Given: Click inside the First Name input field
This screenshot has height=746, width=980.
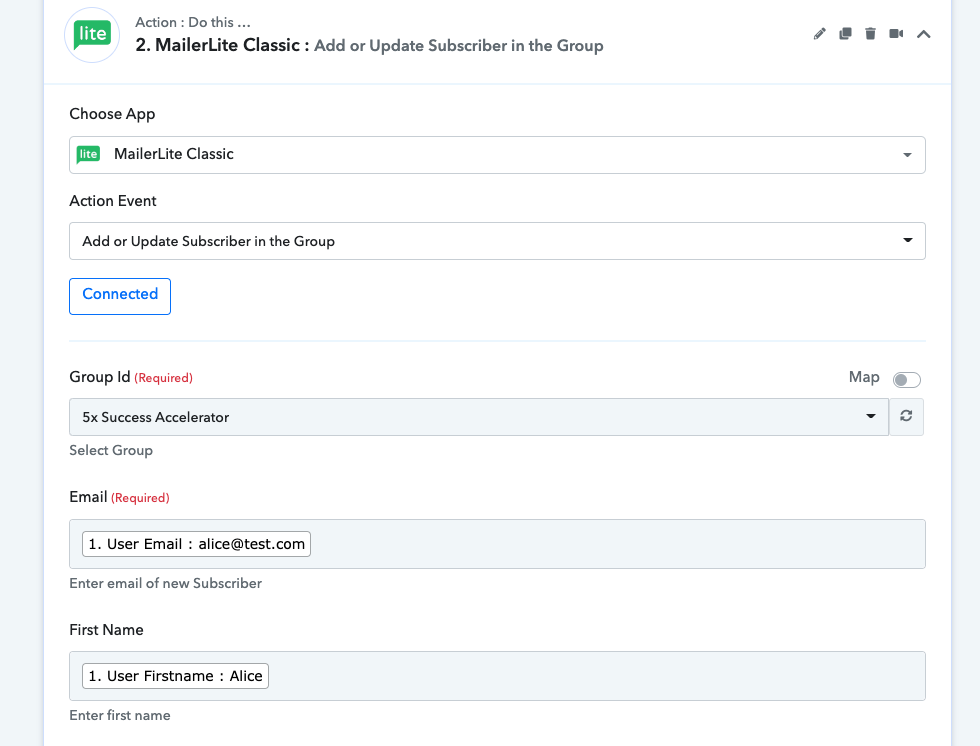Looking at the screenshot, I should (497, 675).
